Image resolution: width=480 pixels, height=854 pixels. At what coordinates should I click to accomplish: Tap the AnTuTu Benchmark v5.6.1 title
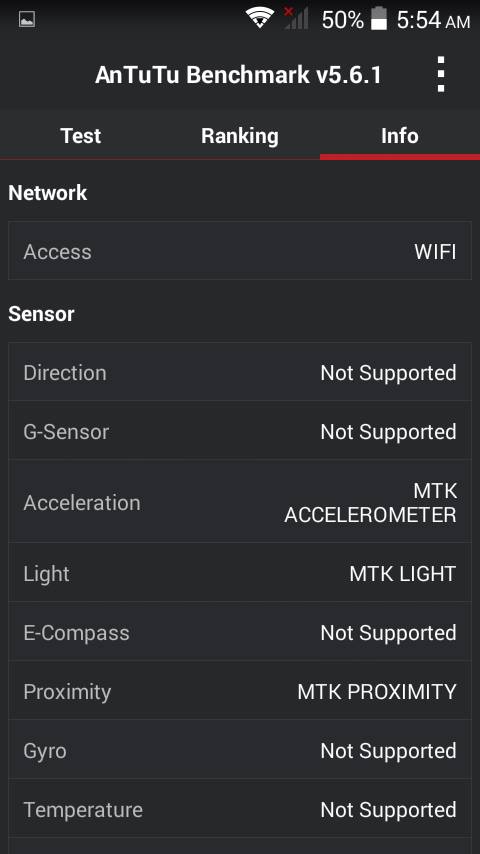tap(239, 75)
